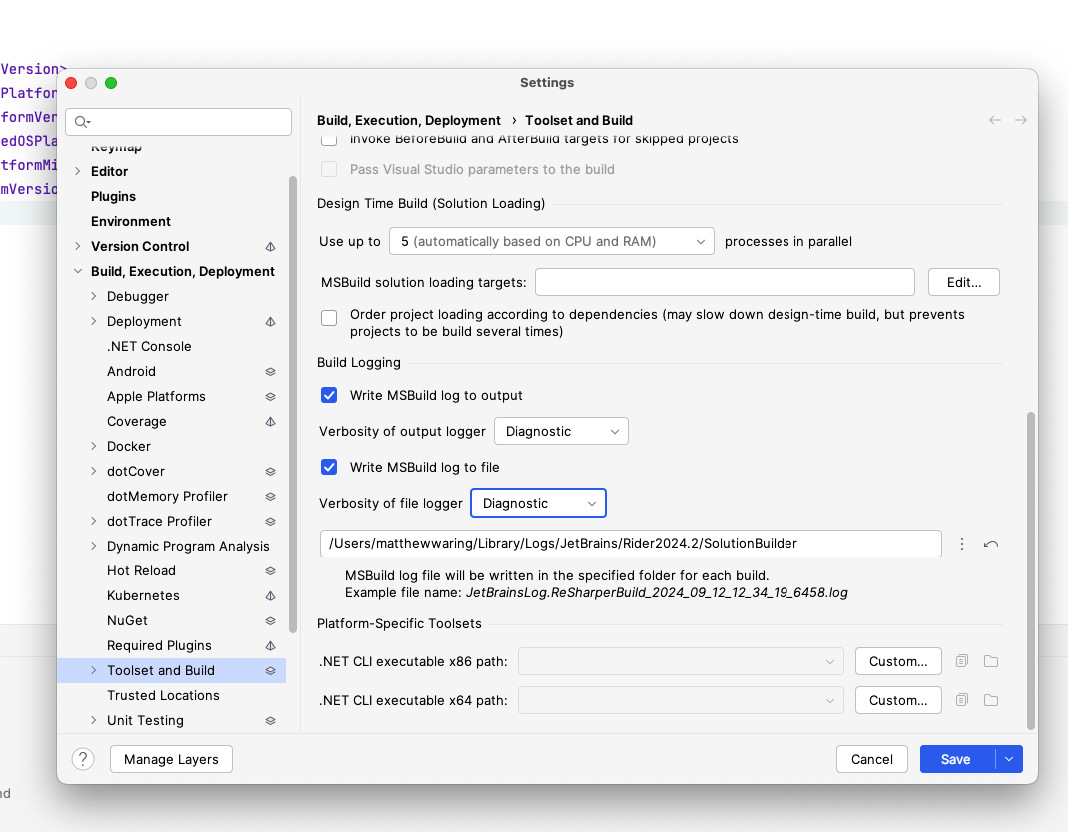
Task: Open .NET Console settings page
Action: tap(149, 347)
